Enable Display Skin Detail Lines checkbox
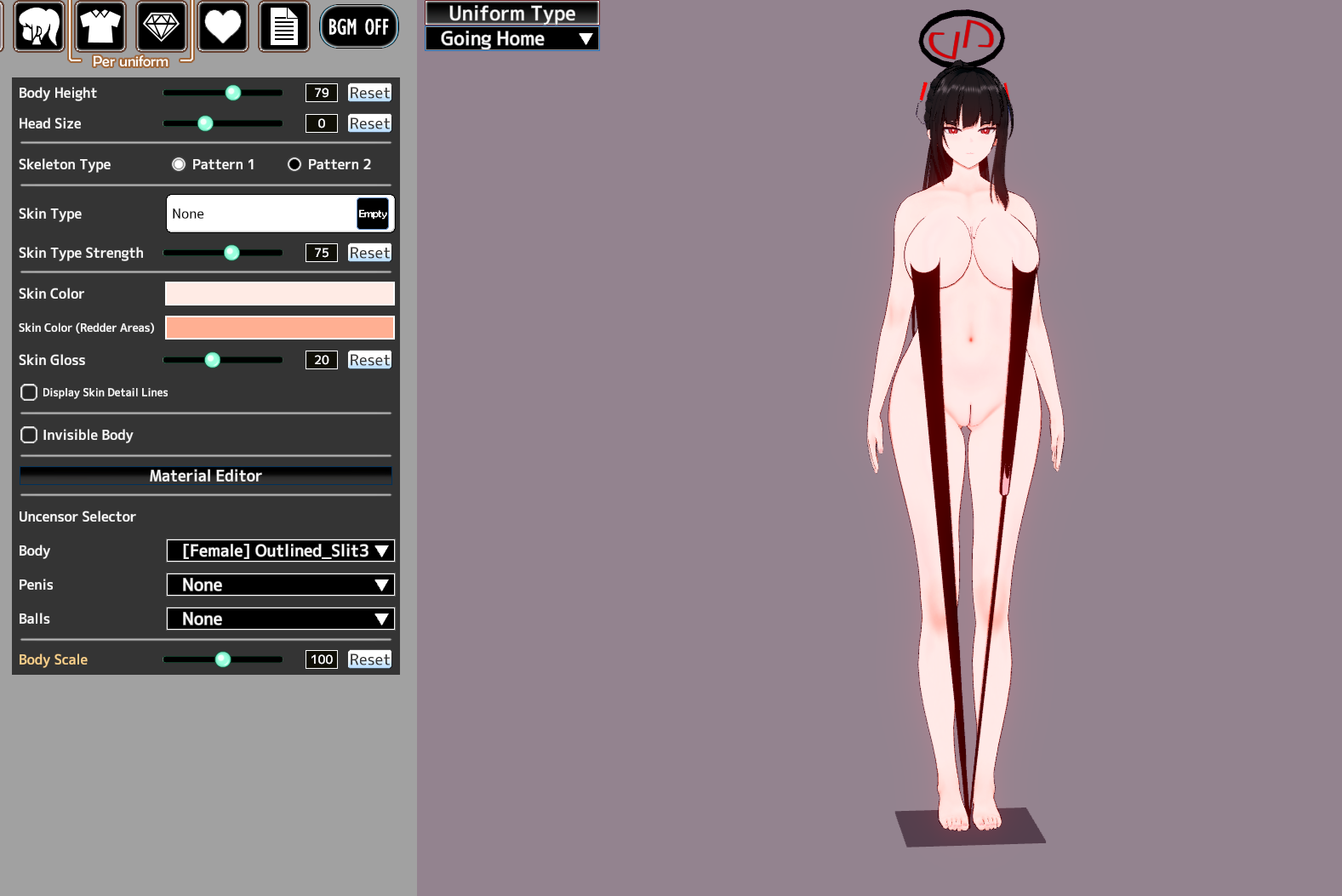 (x=29, y=392)
